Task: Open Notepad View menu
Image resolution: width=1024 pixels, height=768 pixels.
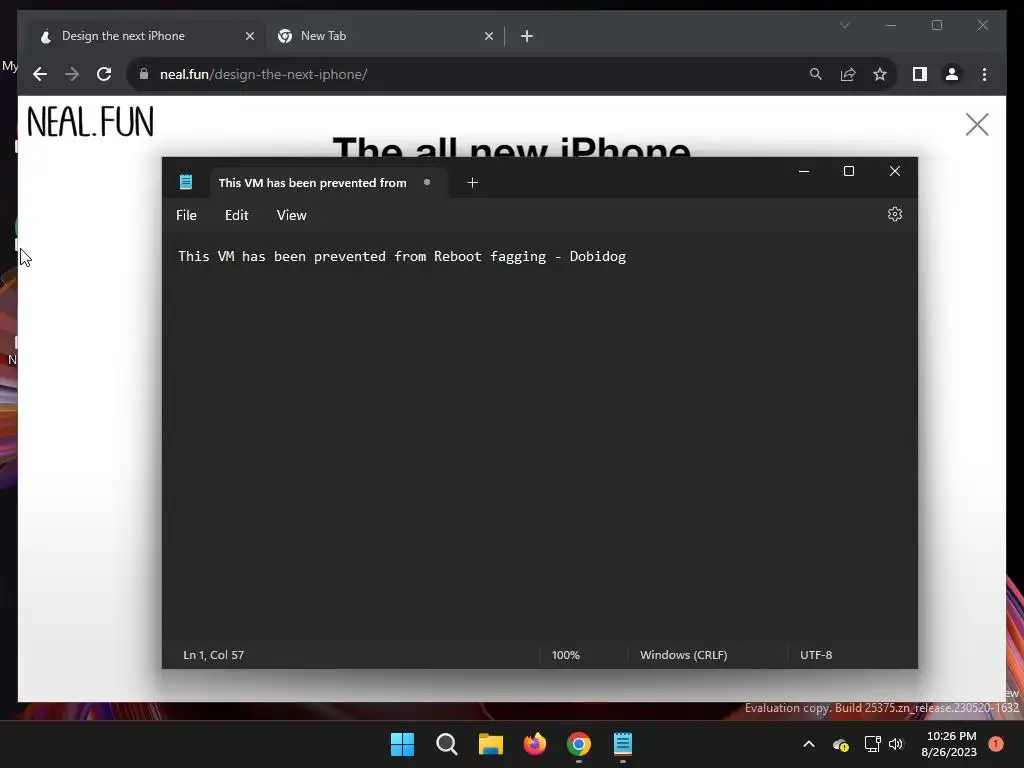Action: coord(291,216)
